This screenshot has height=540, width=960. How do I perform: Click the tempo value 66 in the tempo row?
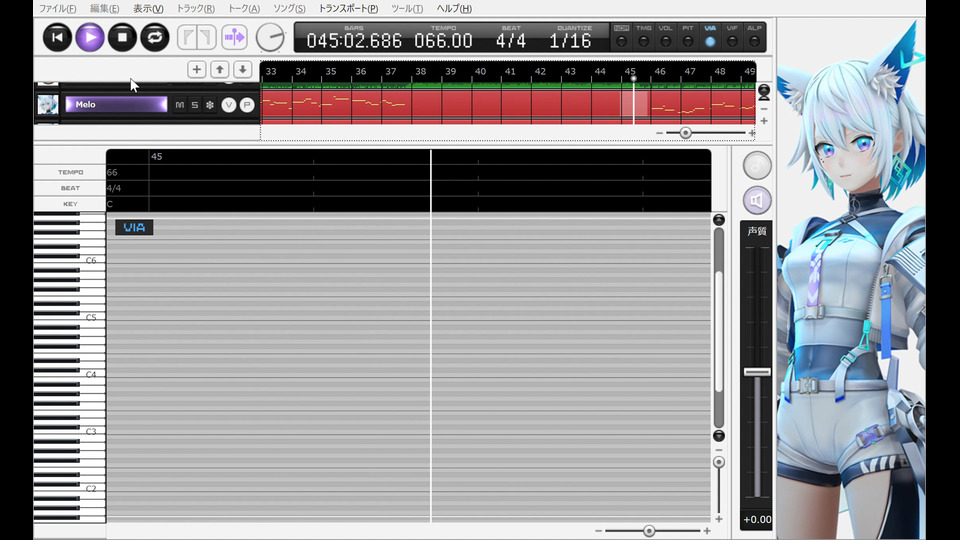pos(112,173)
